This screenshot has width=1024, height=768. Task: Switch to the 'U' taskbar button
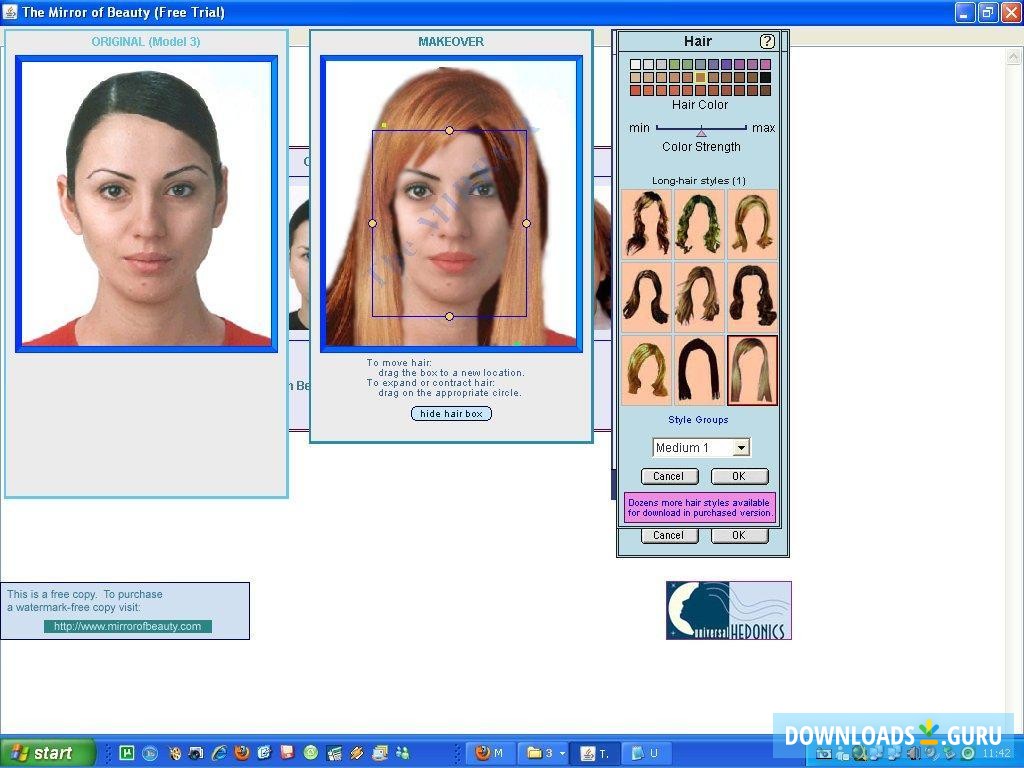tap(645, 753)
